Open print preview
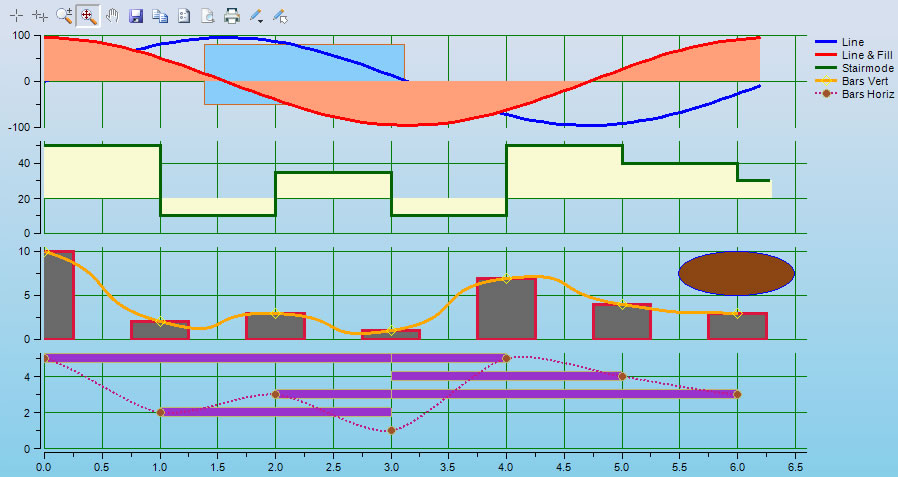The width and height of the screenshot is (898, 477). pyautogui.click(x=208, y=16)
